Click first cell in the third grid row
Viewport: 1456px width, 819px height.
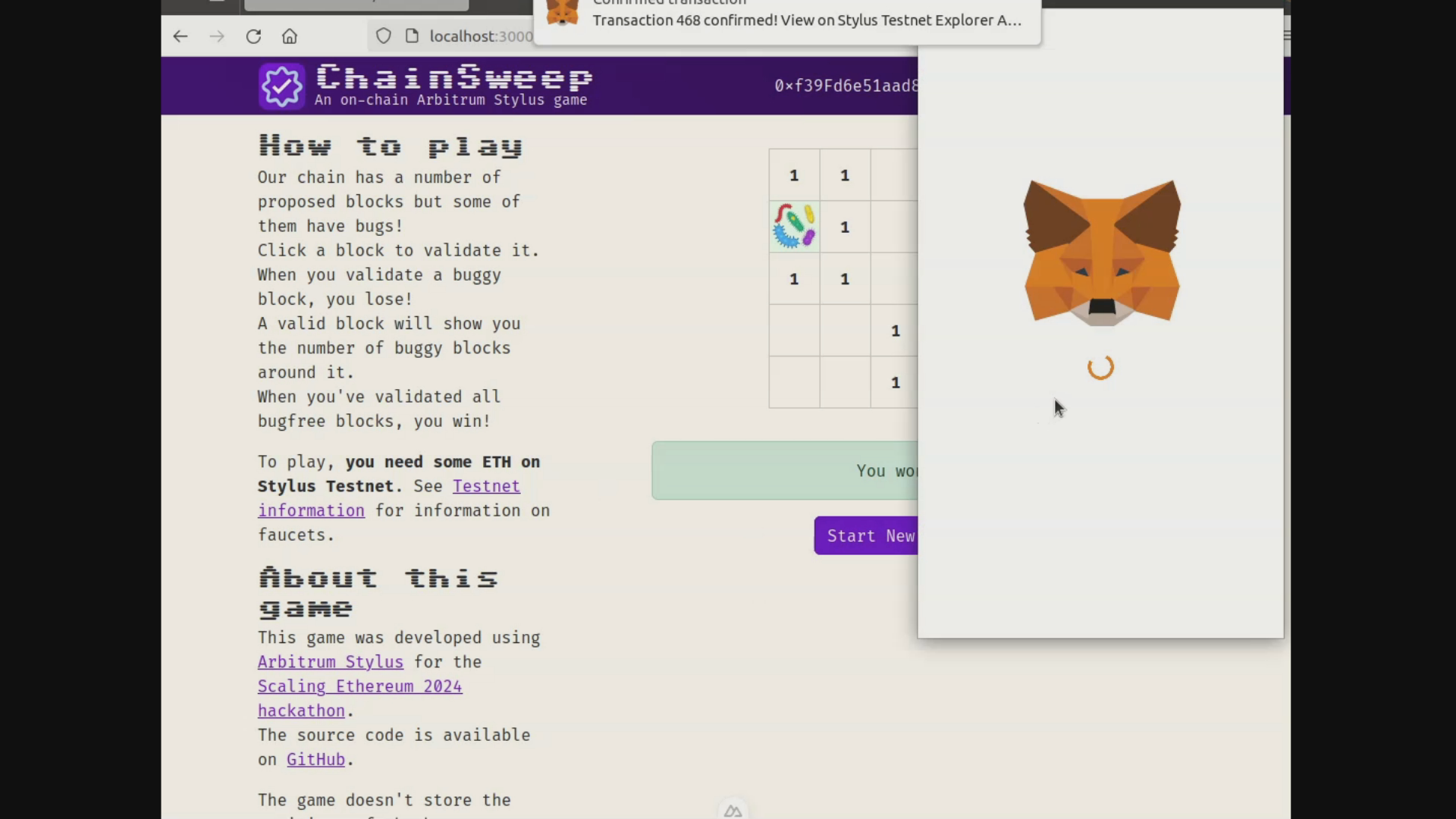[x=794, y=279]
